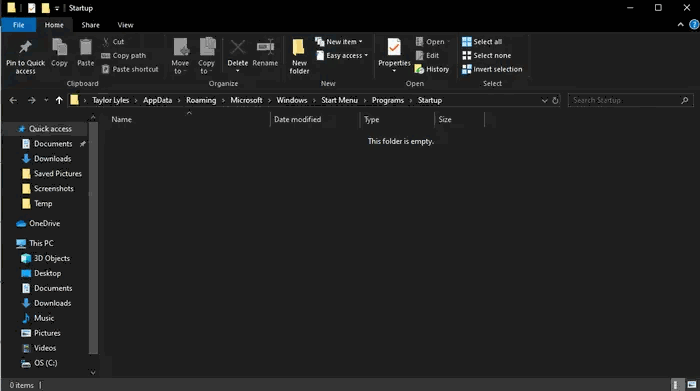Select This PC in the sidebar
The height and width of the screenshot is (391, 700).
pos(35,243)
